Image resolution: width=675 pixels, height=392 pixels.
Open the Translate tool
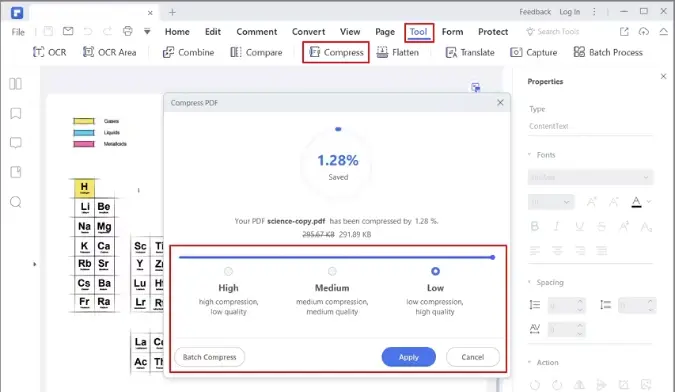[470, 52]
